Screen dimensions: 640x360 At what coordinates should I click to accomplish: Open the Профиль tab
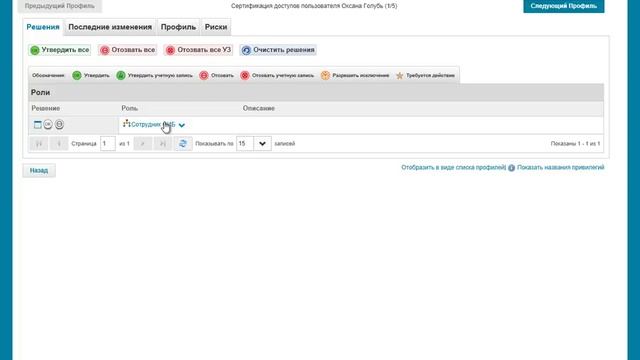click(x=178, y=27)
